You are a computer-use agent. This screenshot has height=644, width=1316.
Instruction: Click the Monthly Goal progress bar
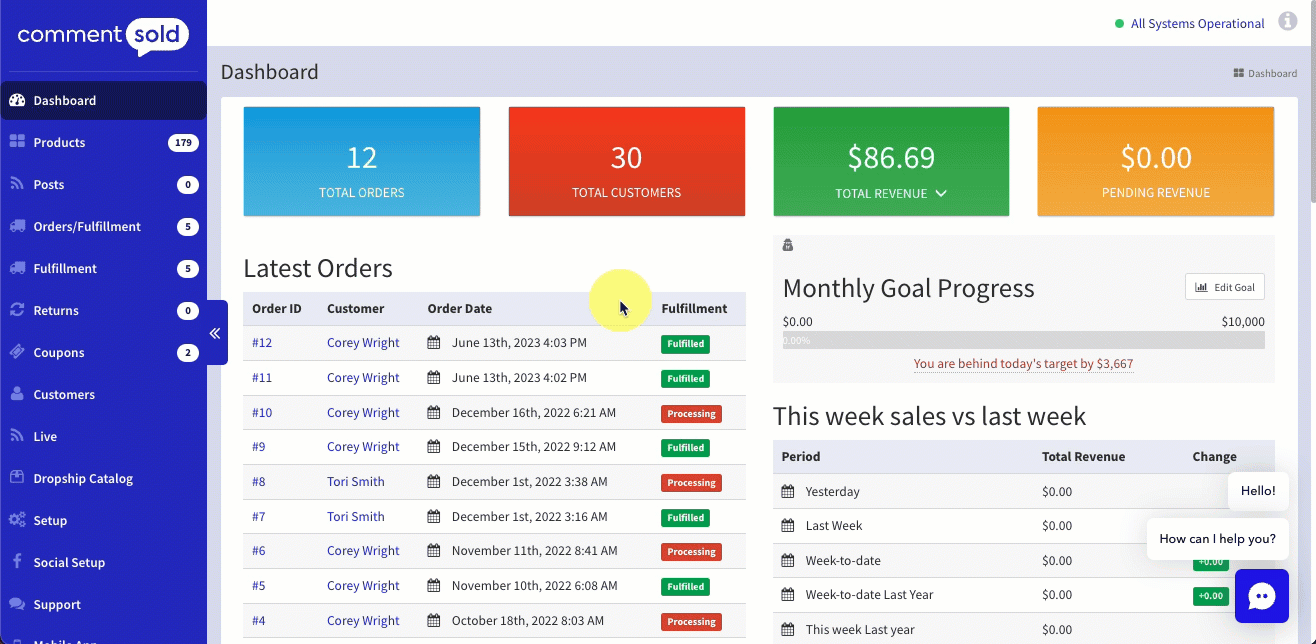[1023, 341]
